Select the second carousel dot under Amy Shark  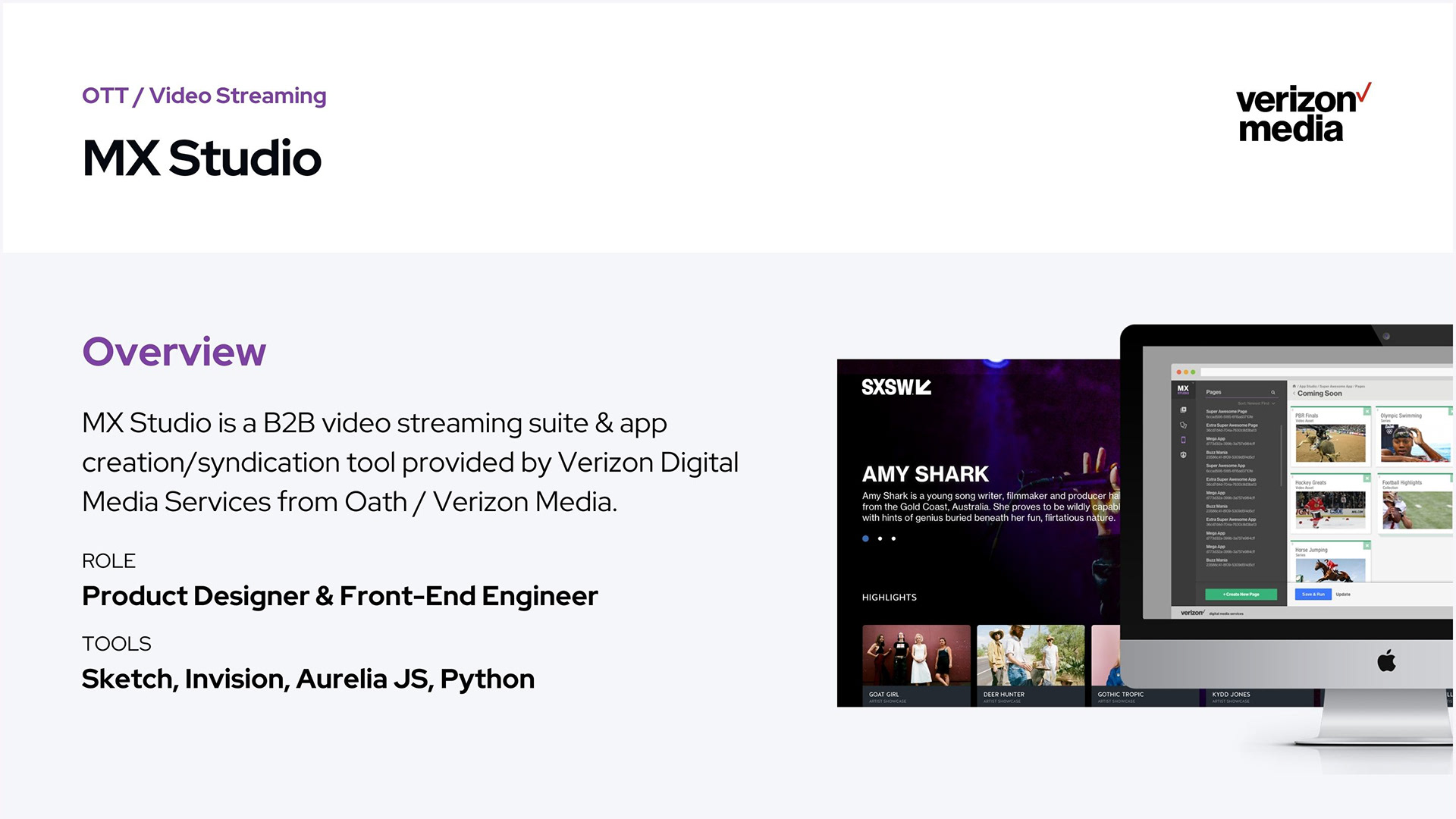(x=880, y=538)
